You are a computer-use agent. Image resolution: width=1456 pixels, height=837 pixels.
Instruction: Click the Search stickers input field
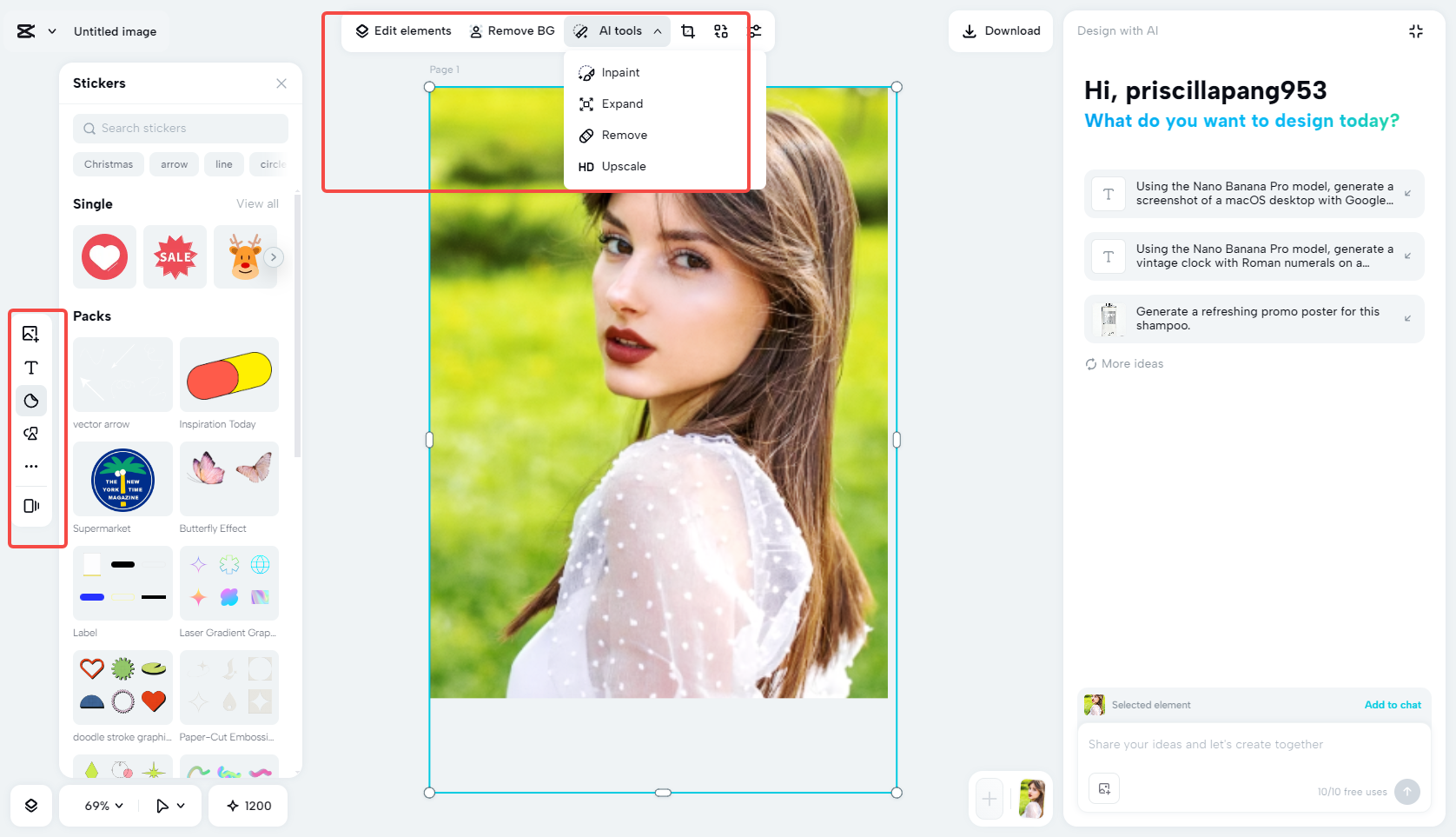tap(180, 128)
